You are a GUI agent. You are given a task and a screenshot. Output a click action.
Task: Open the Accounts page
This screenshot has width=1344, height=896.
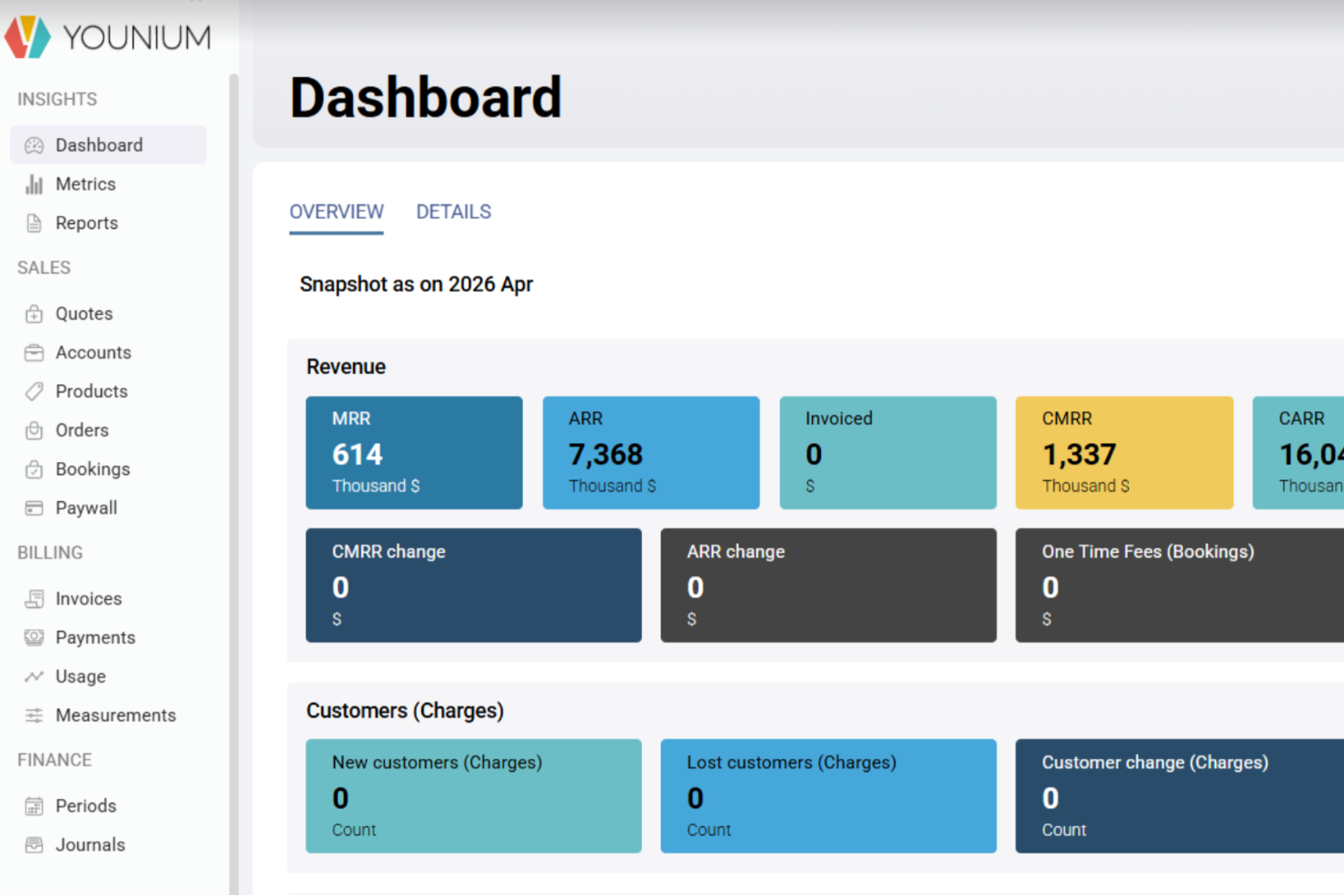coord(94,352)
